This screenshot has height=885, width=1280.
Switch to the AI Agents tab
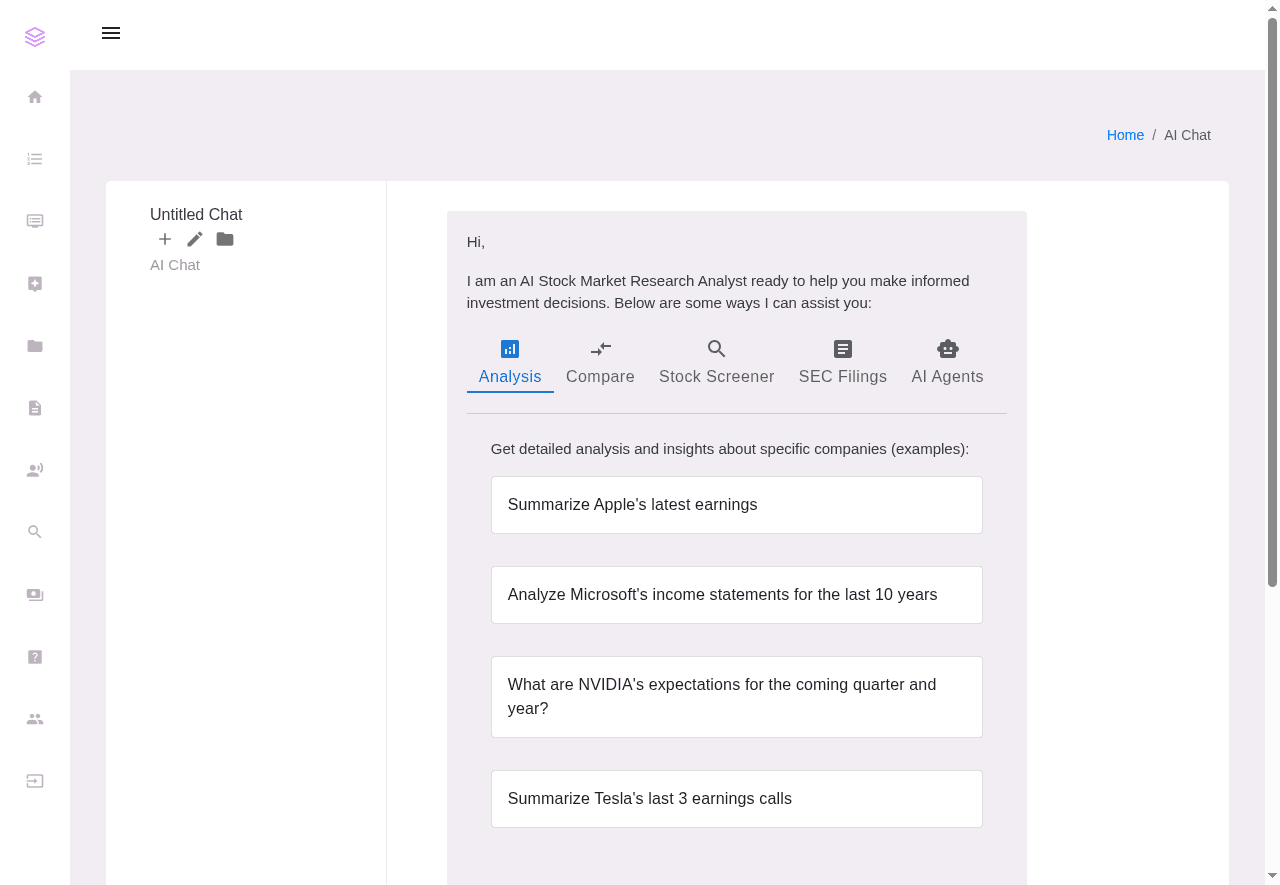[947, 362]
